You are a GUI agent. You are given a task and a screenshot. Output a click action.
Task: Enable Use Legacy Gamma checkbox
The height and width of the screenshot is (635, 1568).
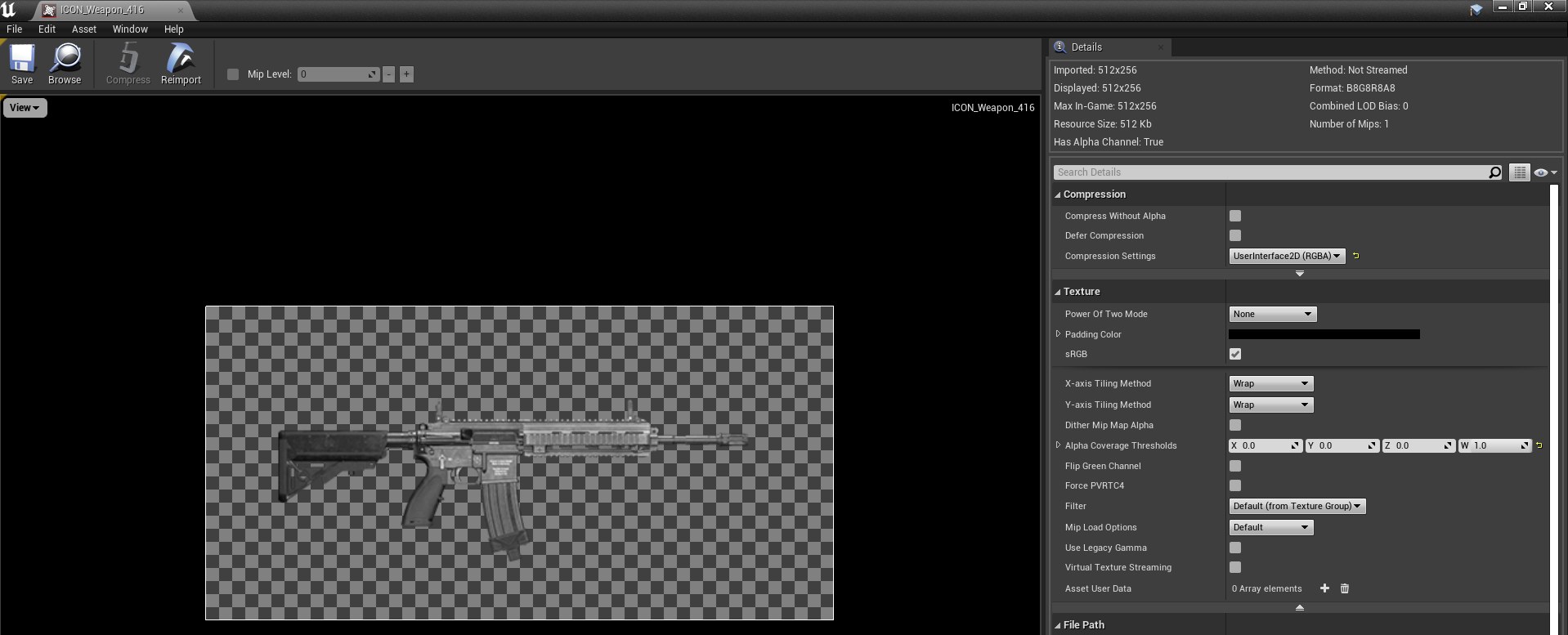coord(1235,548)
